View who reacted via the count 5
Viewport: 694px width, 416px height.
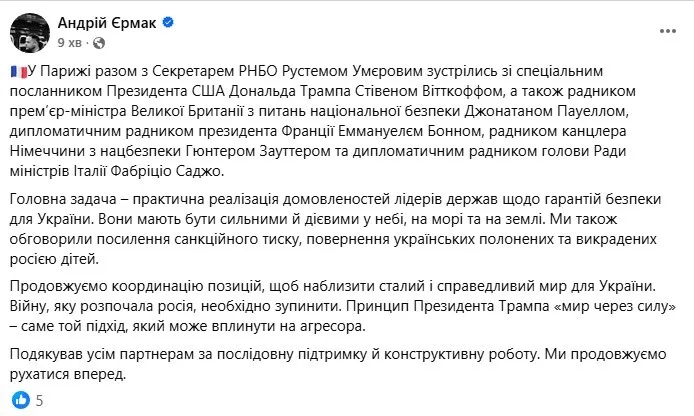point(39,401)
